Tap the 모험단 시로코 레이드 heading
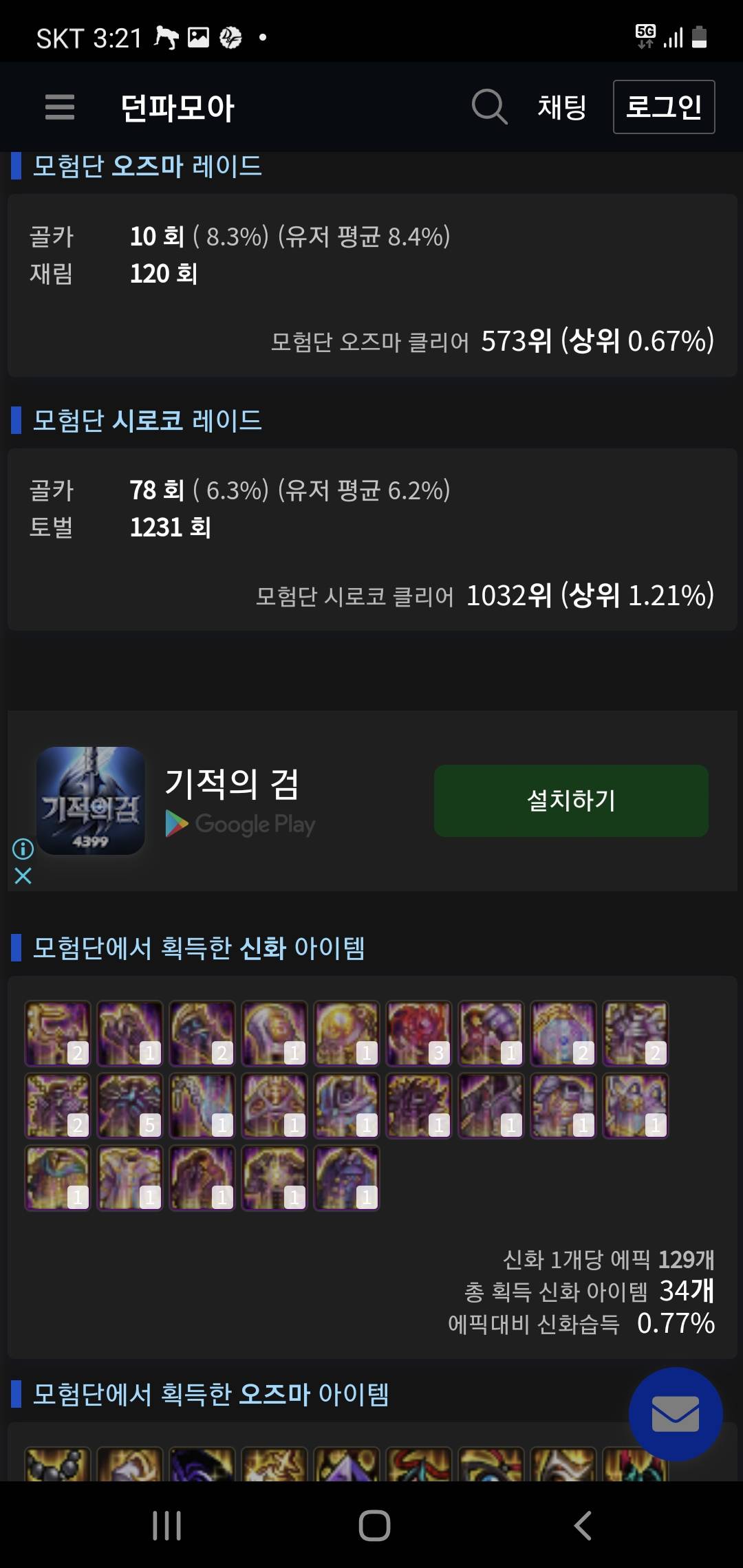The width and height of the screenshot is (743, 1568). pyautogui.click(x=147, y=420)
